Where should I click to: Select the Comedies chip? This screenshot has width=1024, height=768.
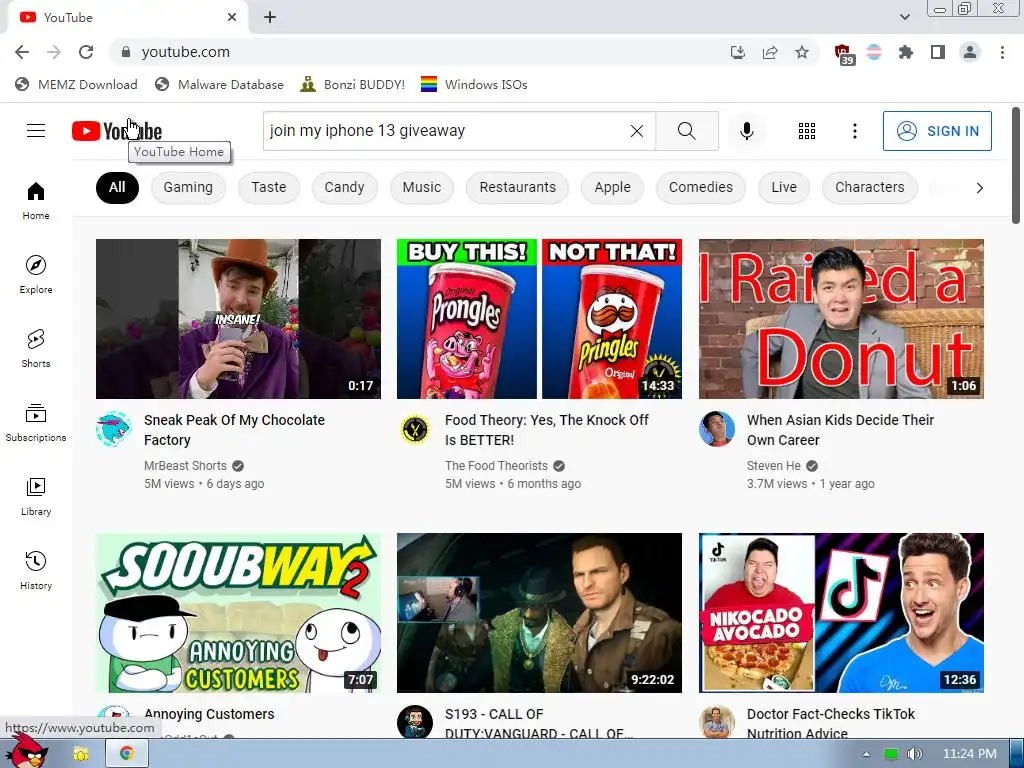[701, 188]
